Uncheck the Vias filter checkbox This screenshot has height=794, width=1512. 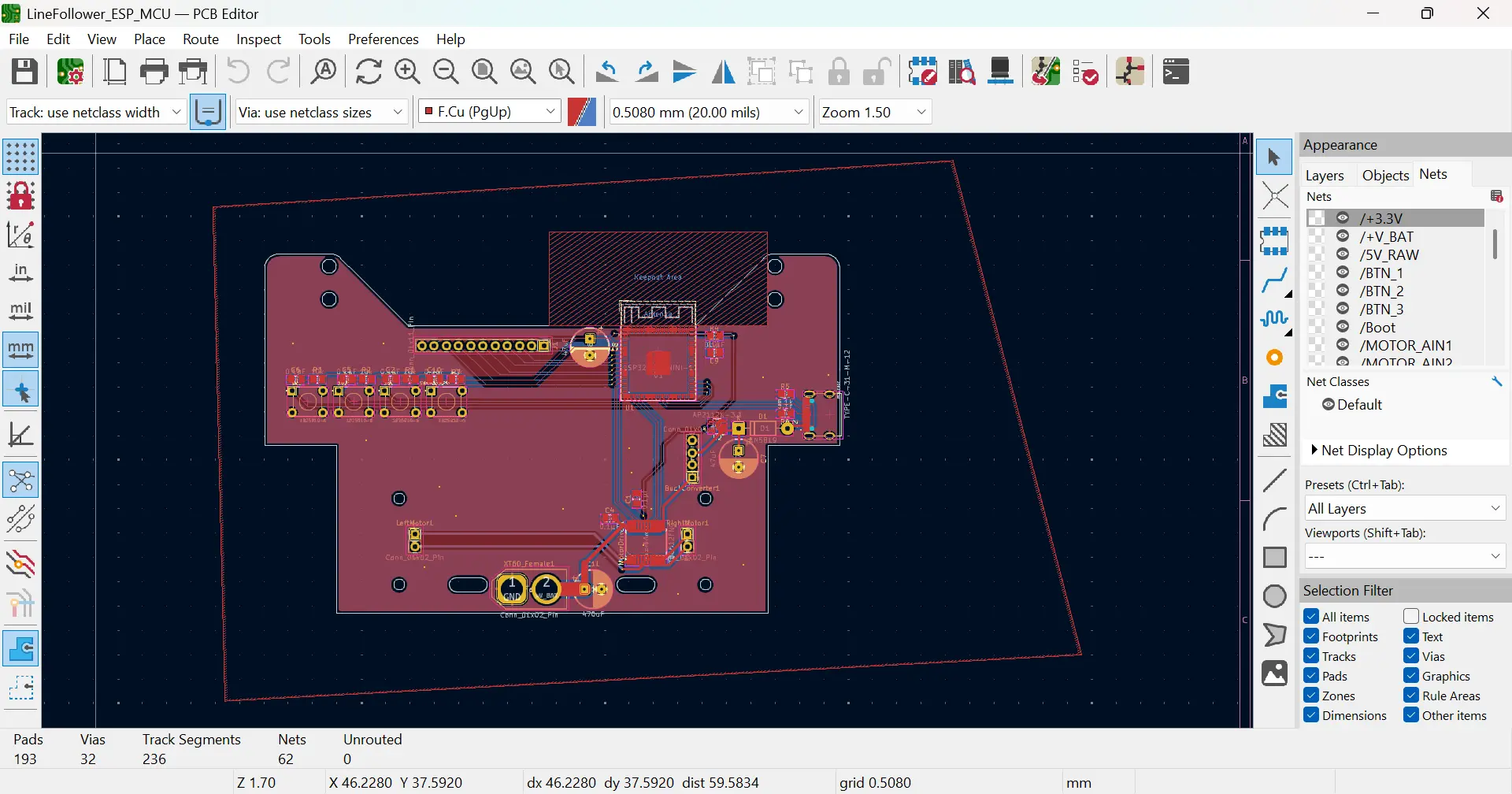[1411, 655]
